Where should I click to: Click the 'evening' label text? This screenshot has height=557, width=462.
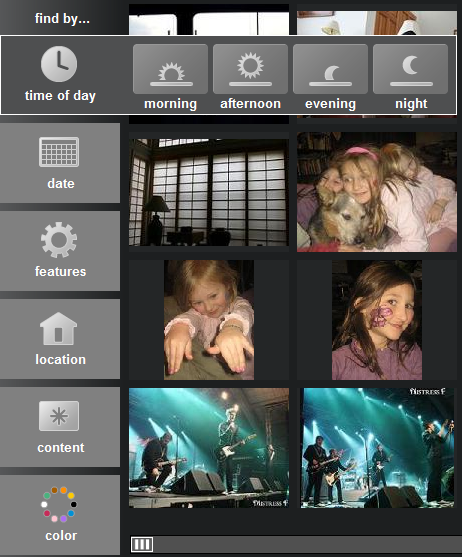click(330, 104)
